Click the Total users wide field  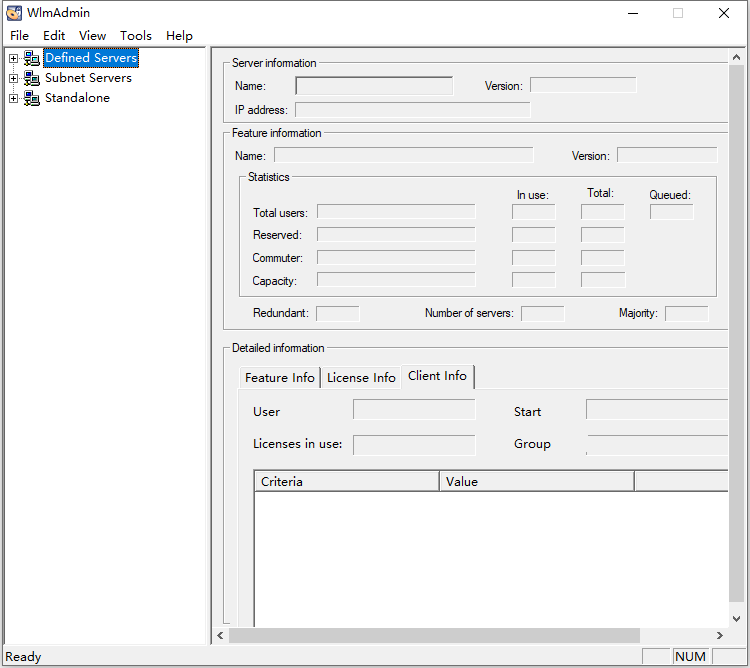tap(396, 212)
